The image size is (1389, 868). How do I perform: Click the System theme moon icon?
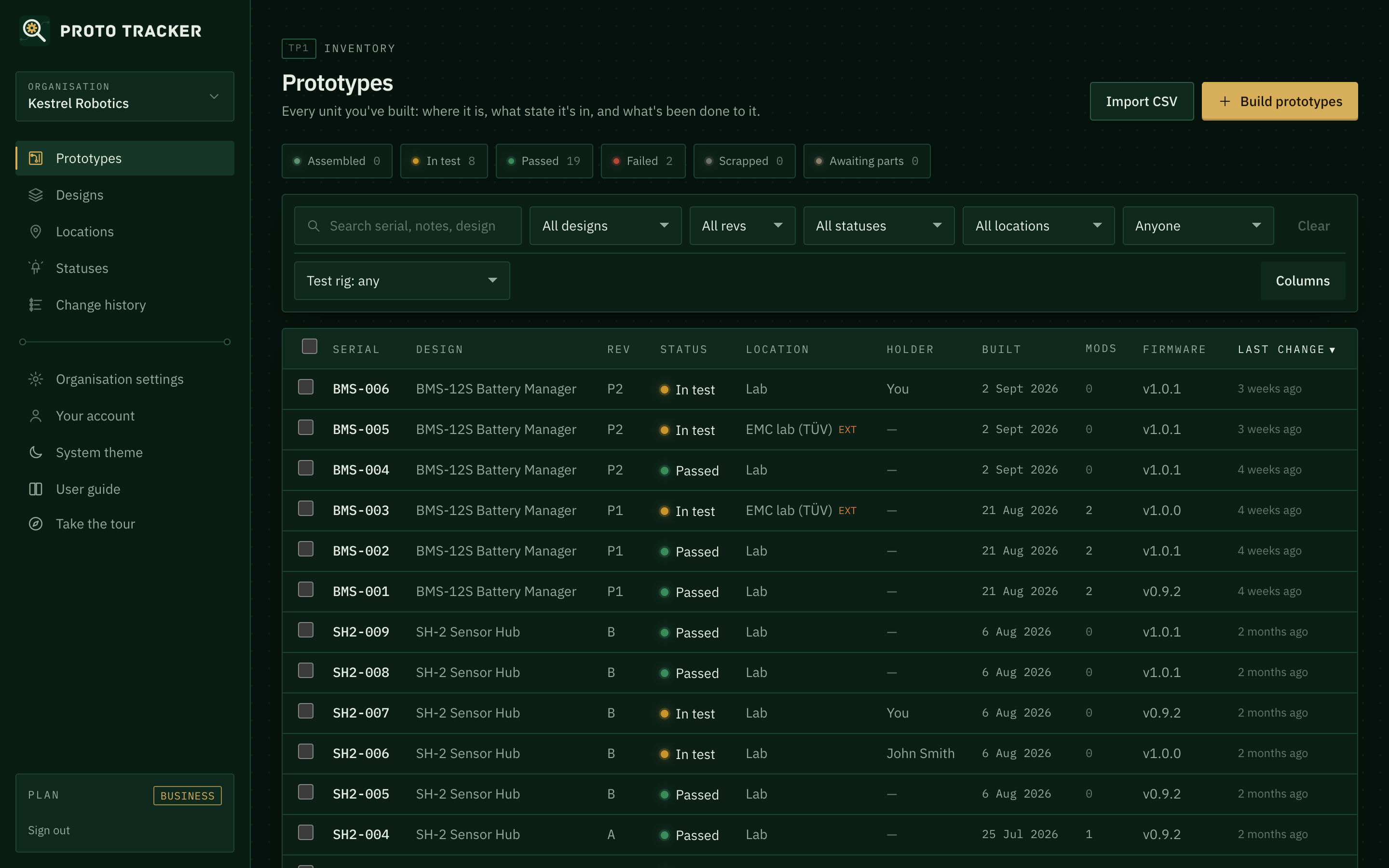[x=36, y=452]
